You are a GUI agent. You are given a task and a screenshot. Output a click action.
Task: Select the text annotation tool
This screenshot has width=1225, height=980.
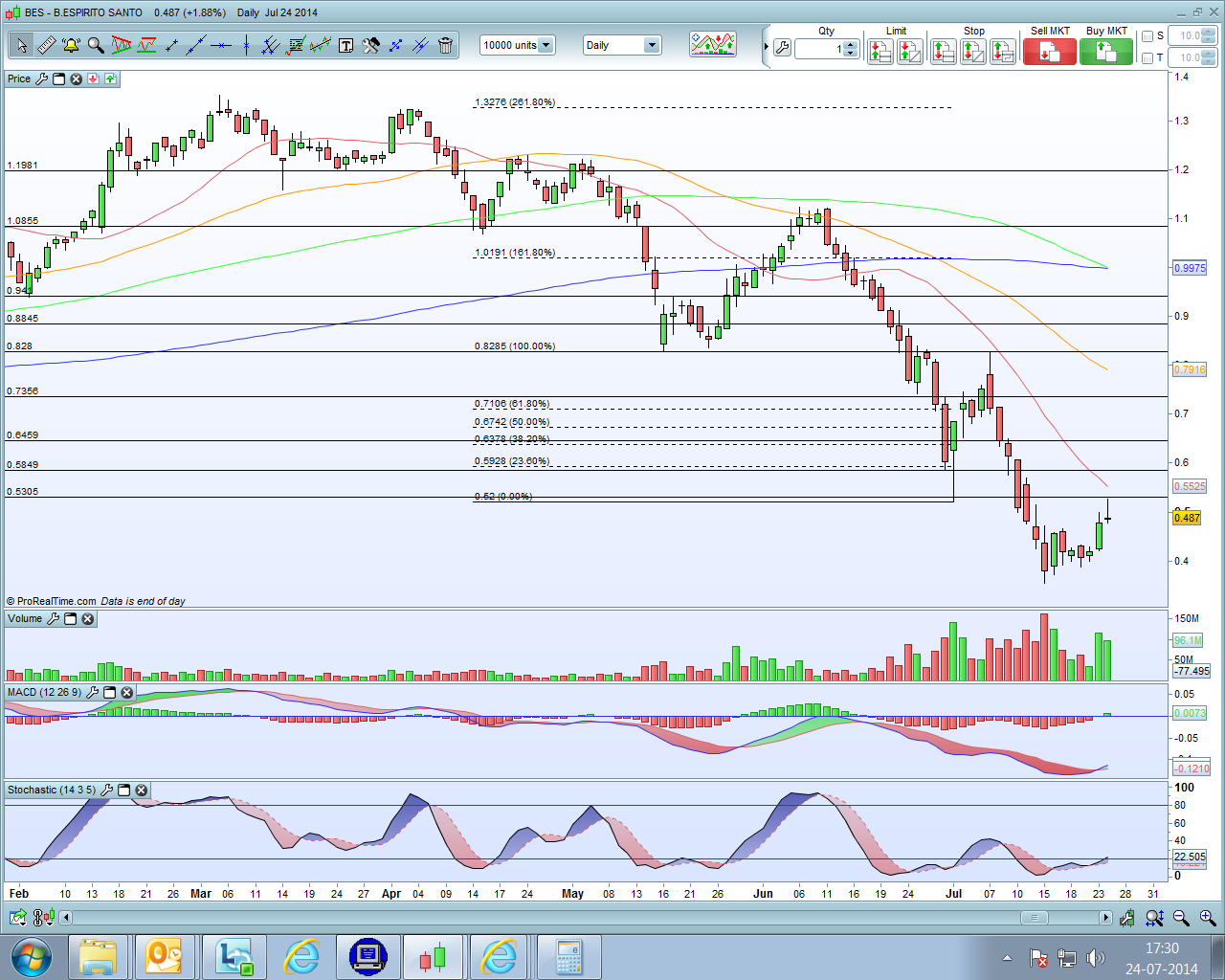click(345, 45)
